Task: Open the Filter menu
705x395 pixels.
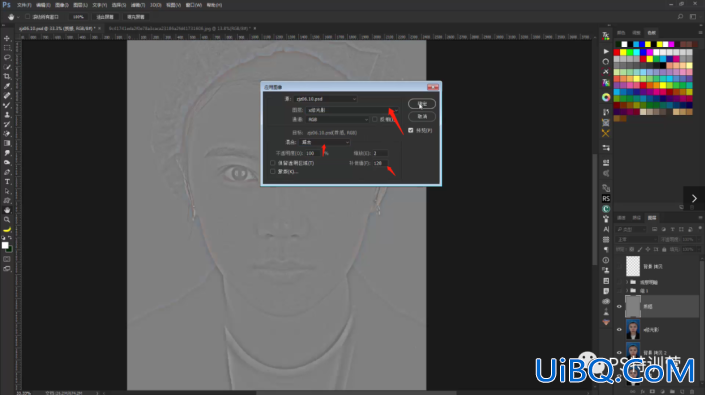Action: (138, 5)
